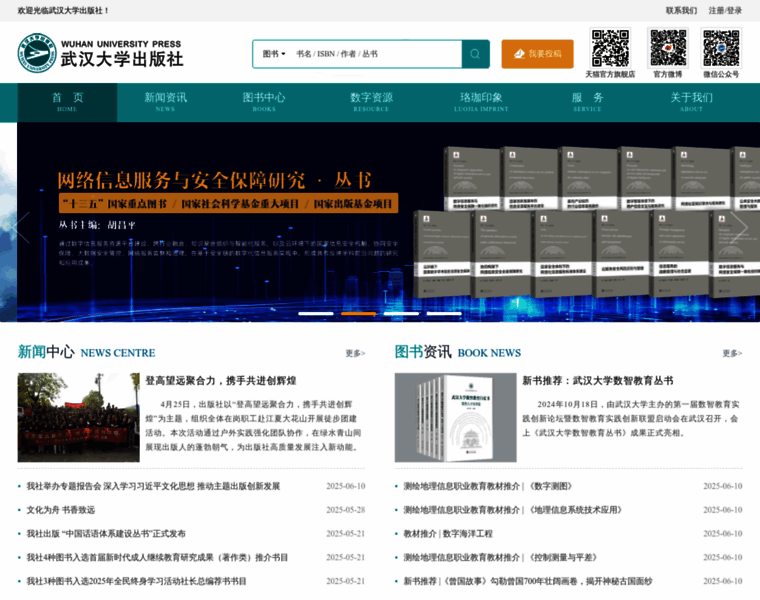760x600 pixels.
Task: Open book news 教材推介 | 数字海洋工程
Action: click(448, 534)
